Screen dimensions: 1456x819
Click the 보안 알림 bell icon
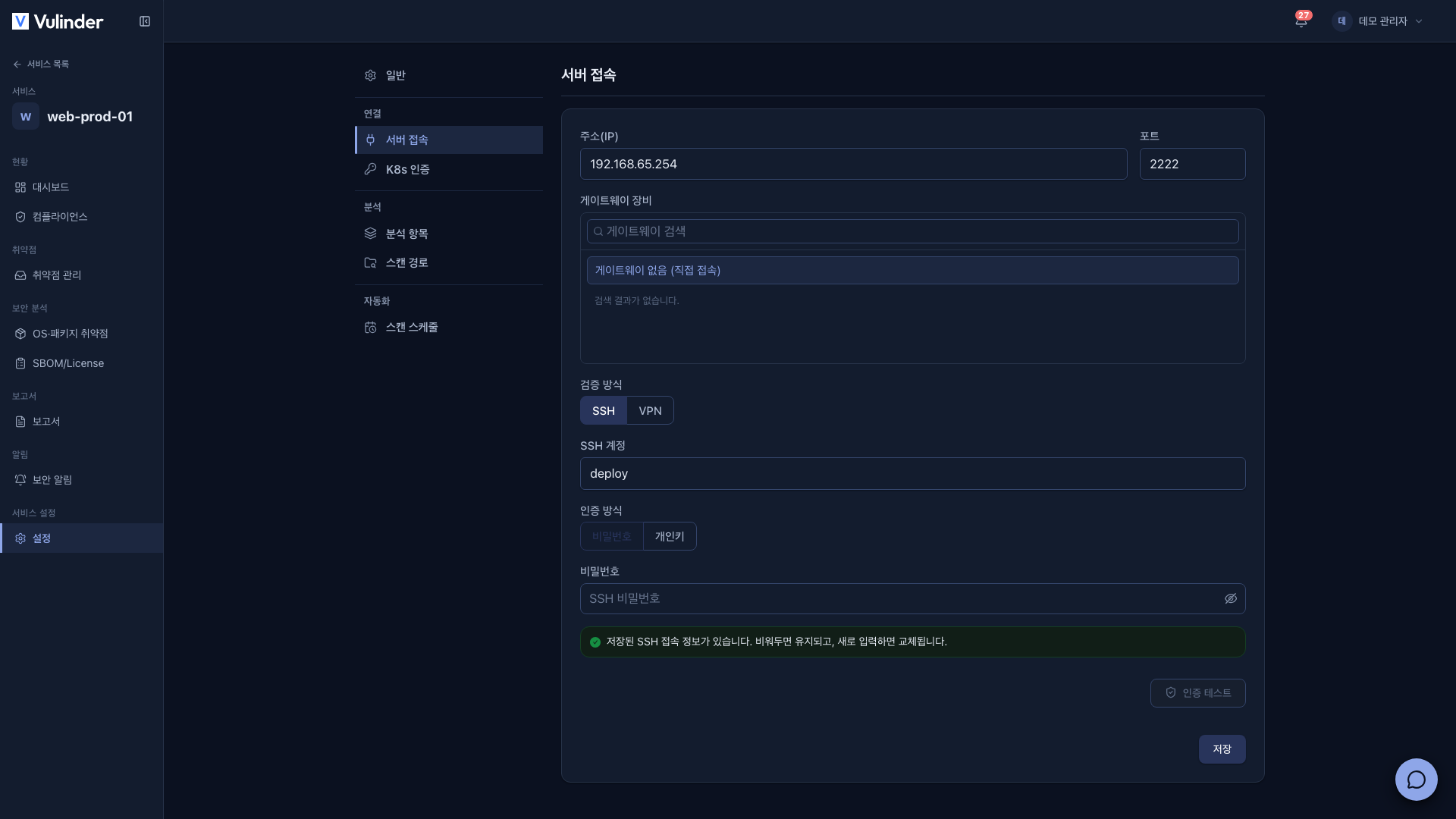point(20,480)
